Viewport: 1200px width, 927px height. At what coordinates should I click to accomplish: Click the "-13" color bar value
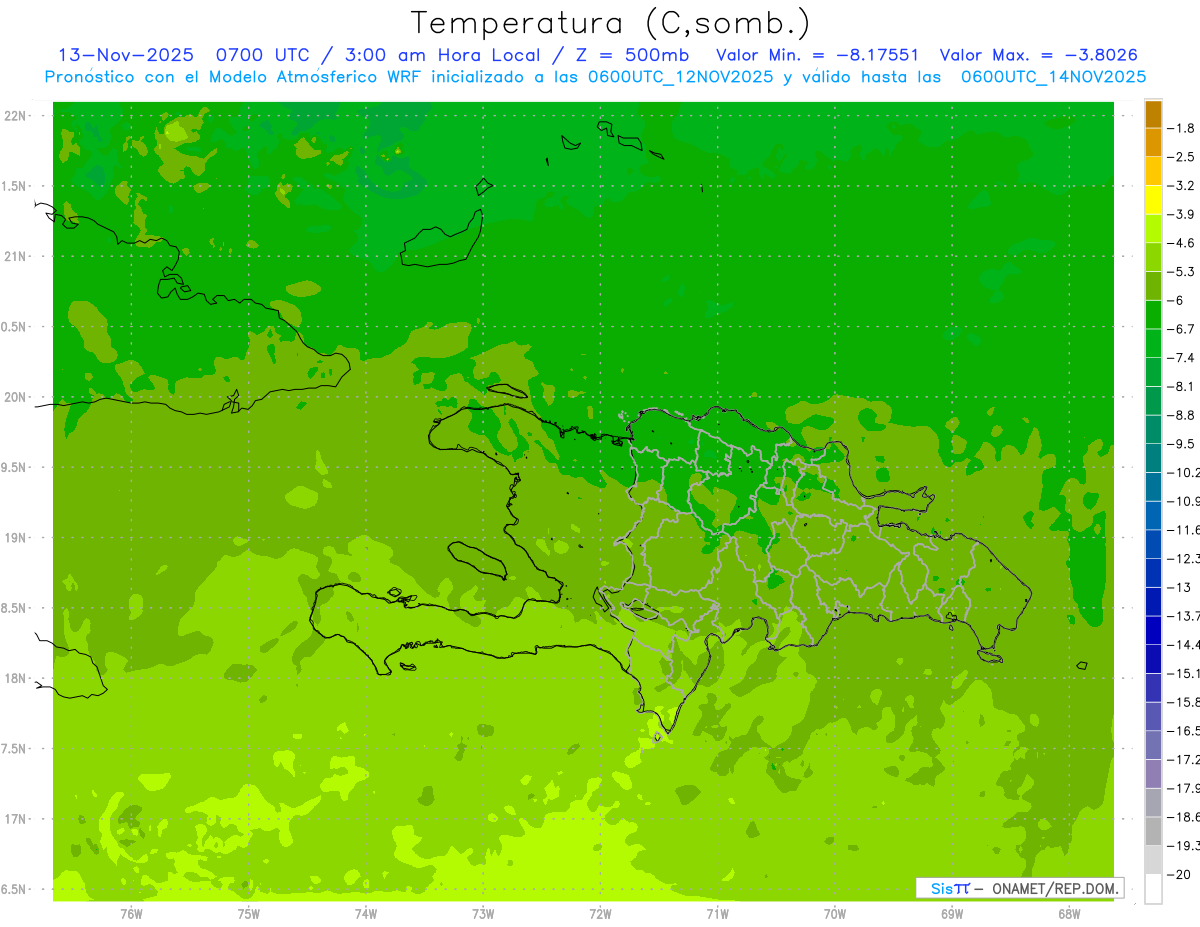1179,587
